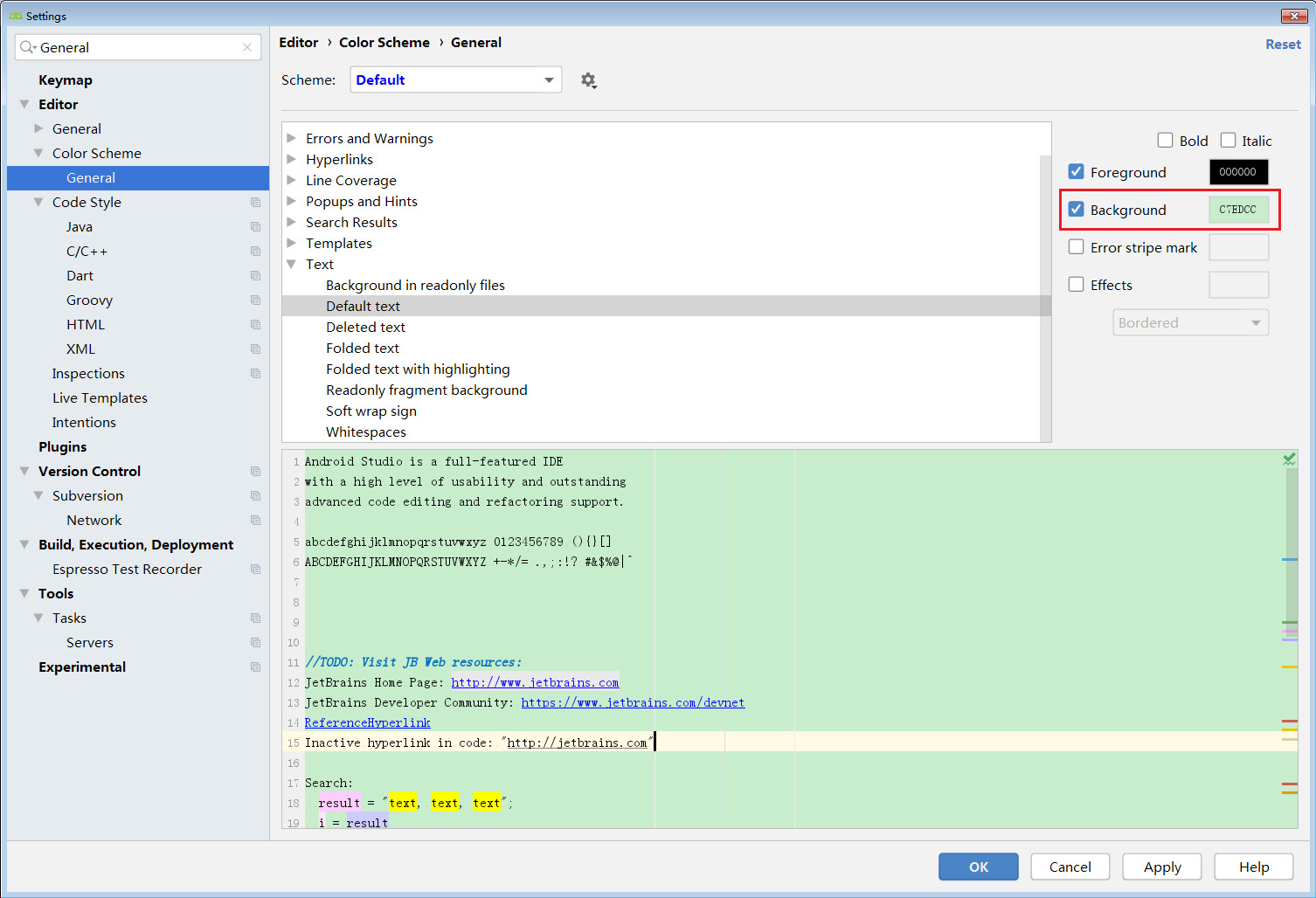The width and height of the screenshot is (1316, 898).
Task: Click the project-level icon next to Subversion
Action: click(x=255, y=496)
